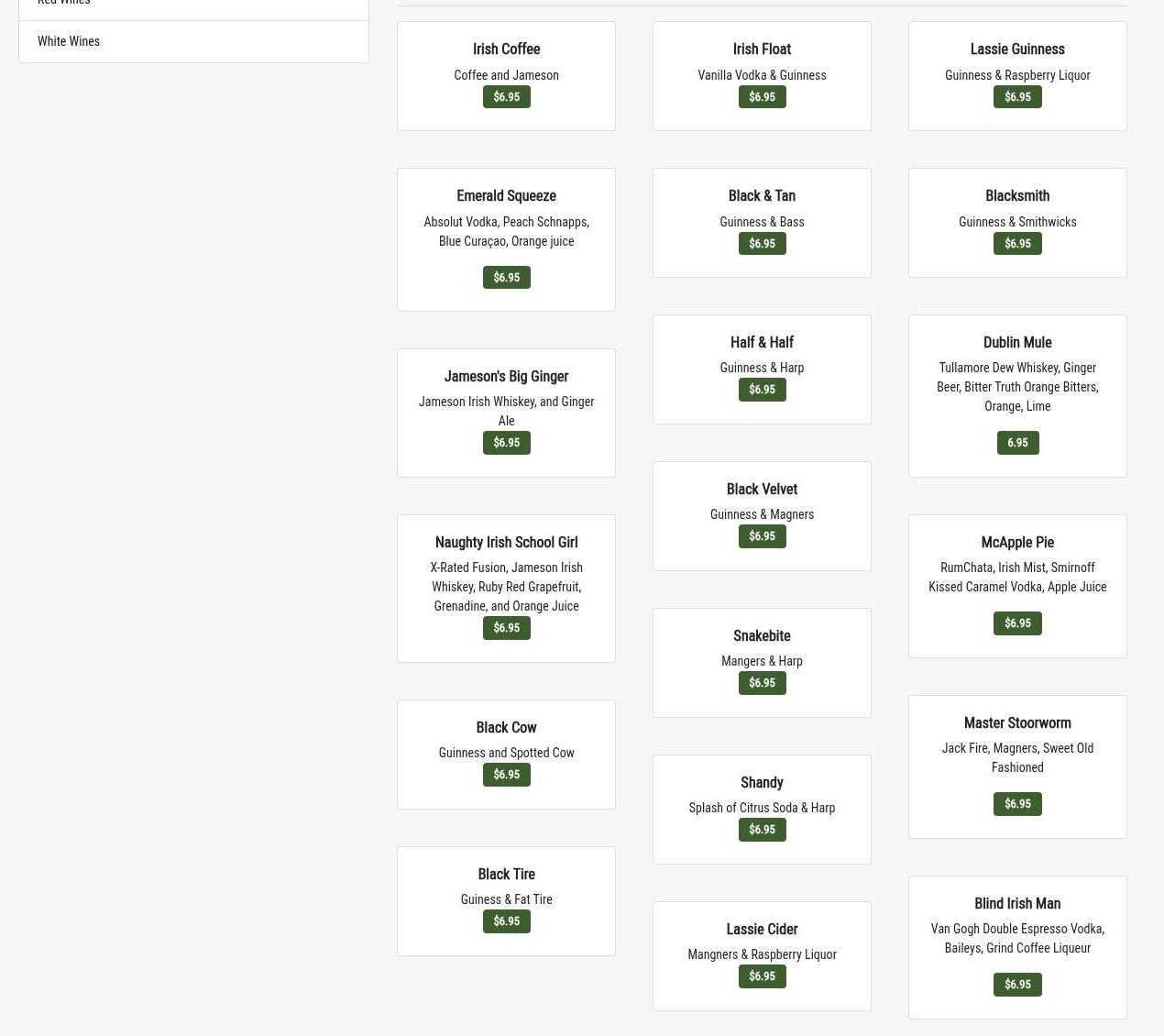Select the Emerald Squeeze price button
1164x1036 pixels.
(x=506, y=278)
